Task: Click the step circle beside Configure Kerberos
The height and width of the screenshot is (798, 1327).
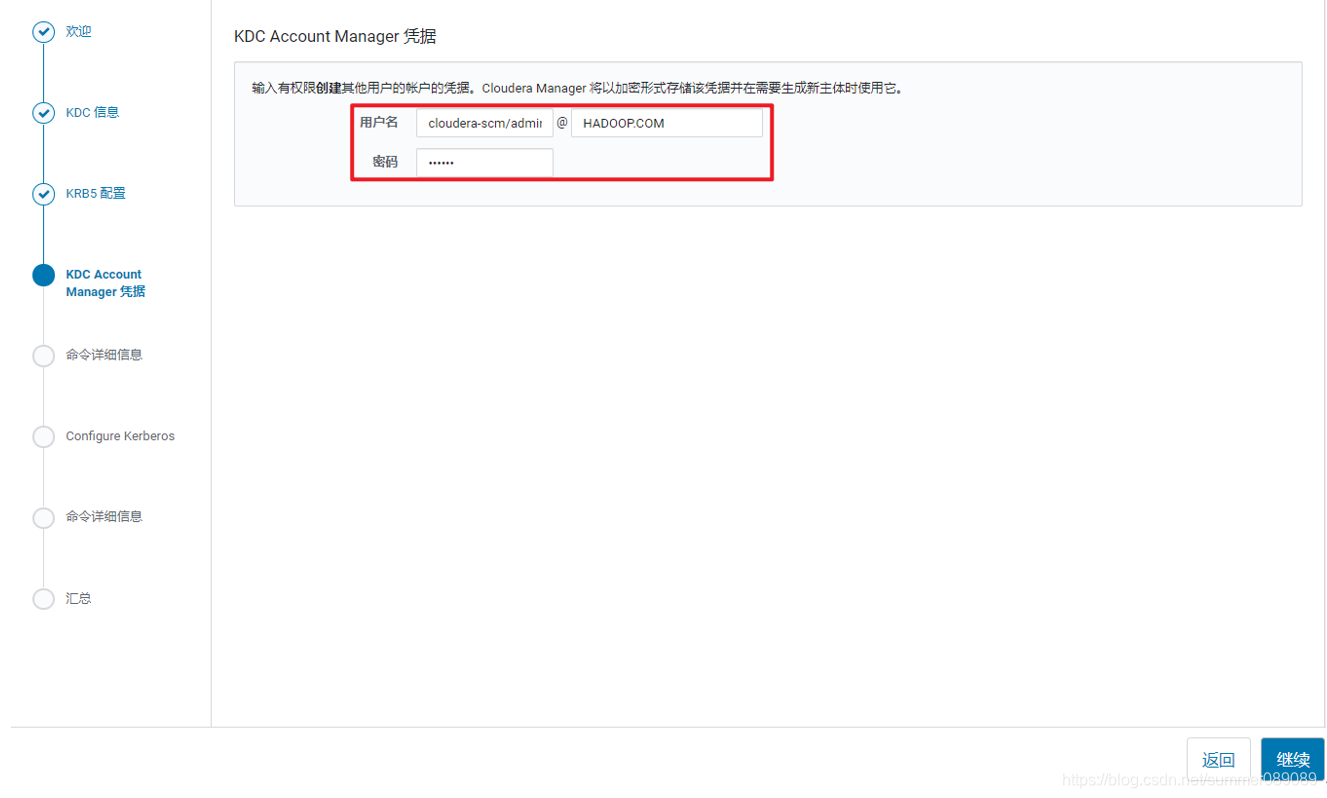Action: [43, 437]
